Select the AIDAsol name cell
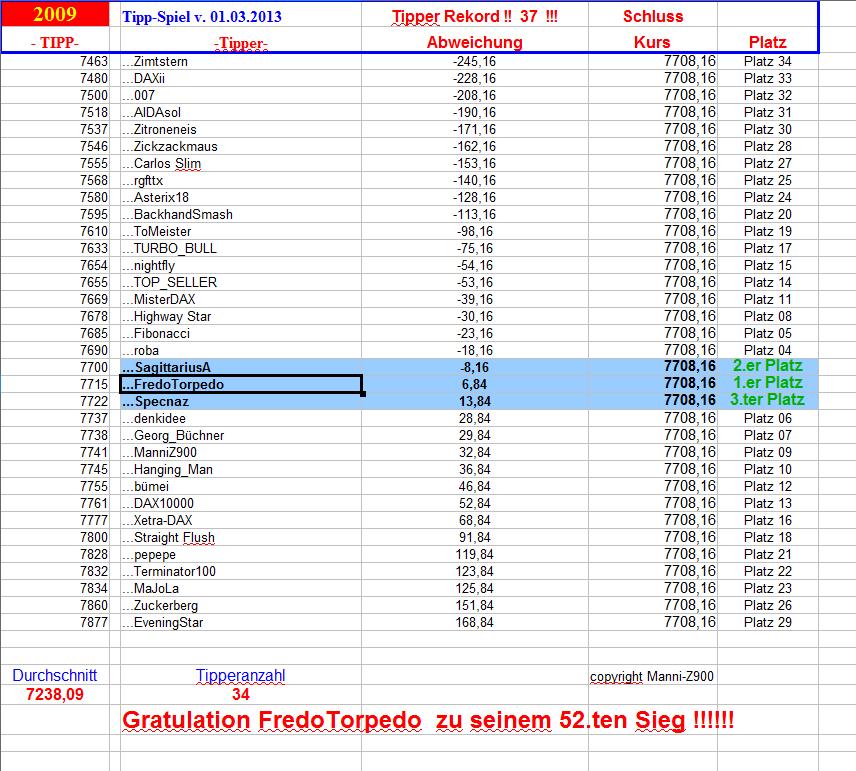856x771 pixels. (241, 112)
